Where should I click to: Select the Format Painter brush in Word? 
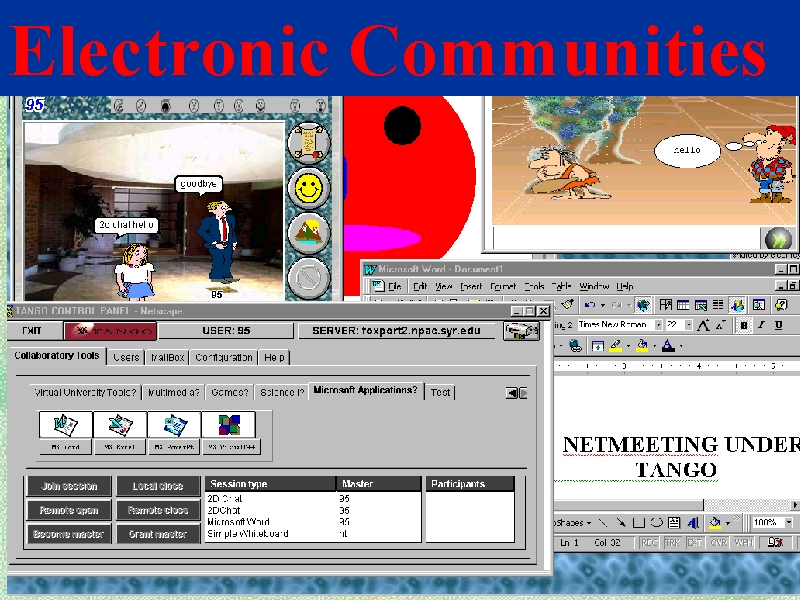pos(567,305)
